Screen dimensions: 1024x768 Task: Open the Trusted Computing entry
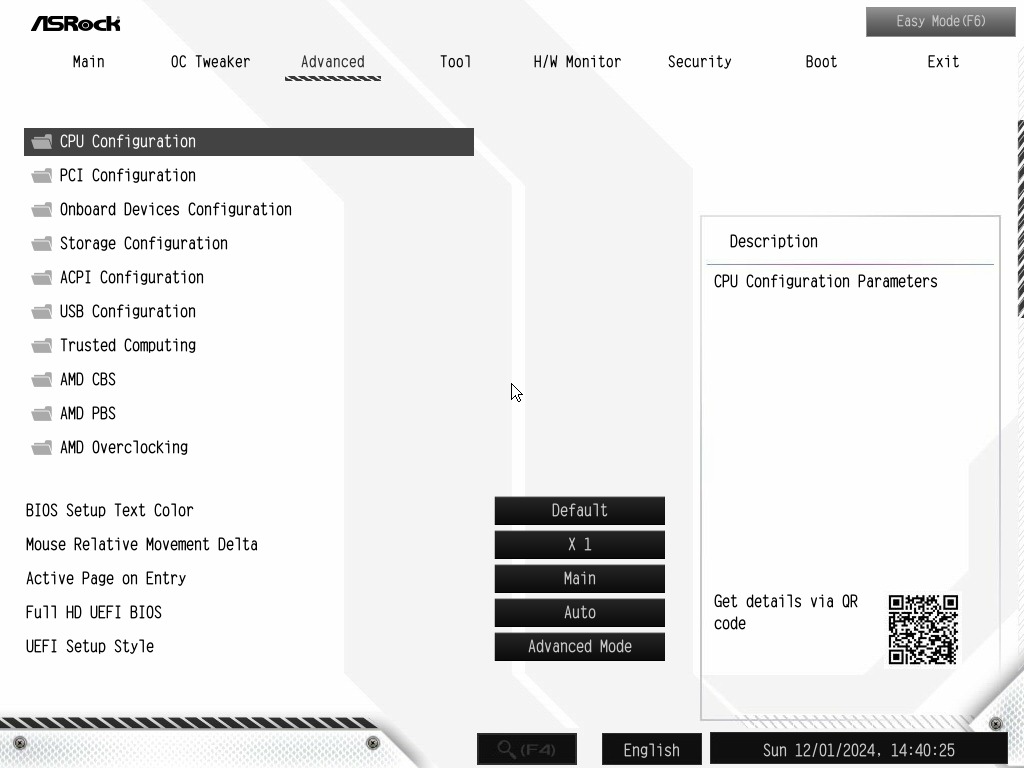point(128,345)
